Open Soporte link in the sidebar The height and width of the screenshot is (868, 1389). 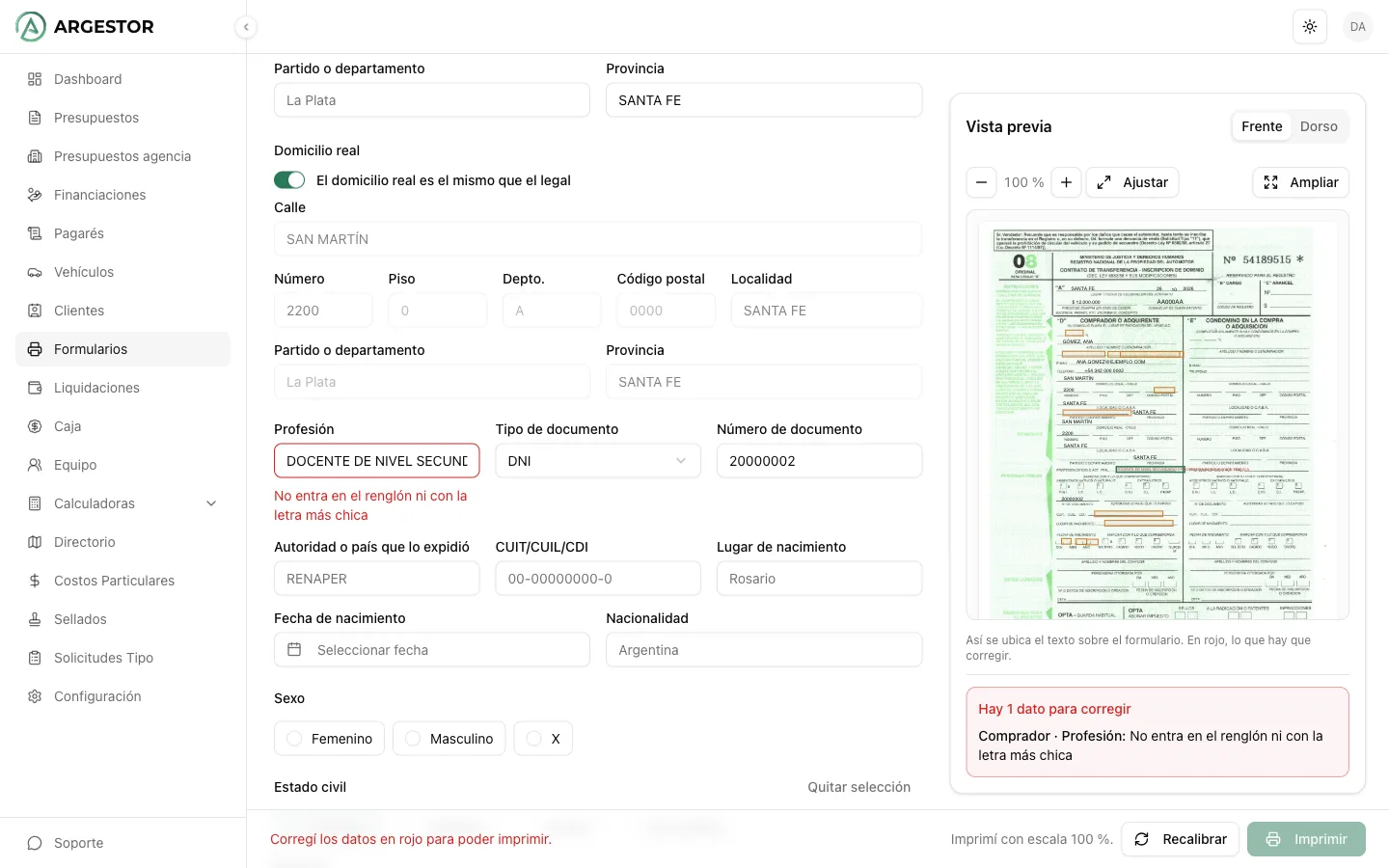(123, 843)
